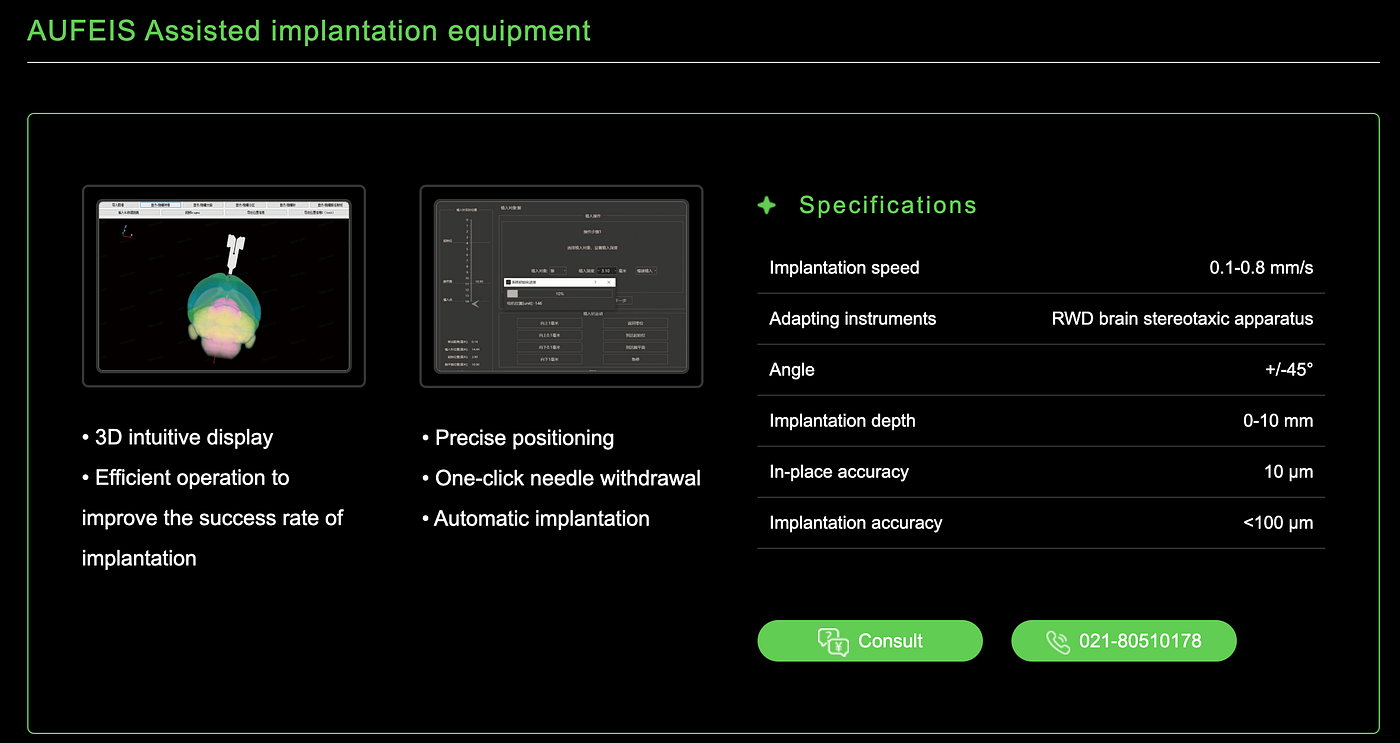This screenshot has width=1400, height=743.
Task: Click the Consult button
Action: pyautogui.click(x=870, y=641)
